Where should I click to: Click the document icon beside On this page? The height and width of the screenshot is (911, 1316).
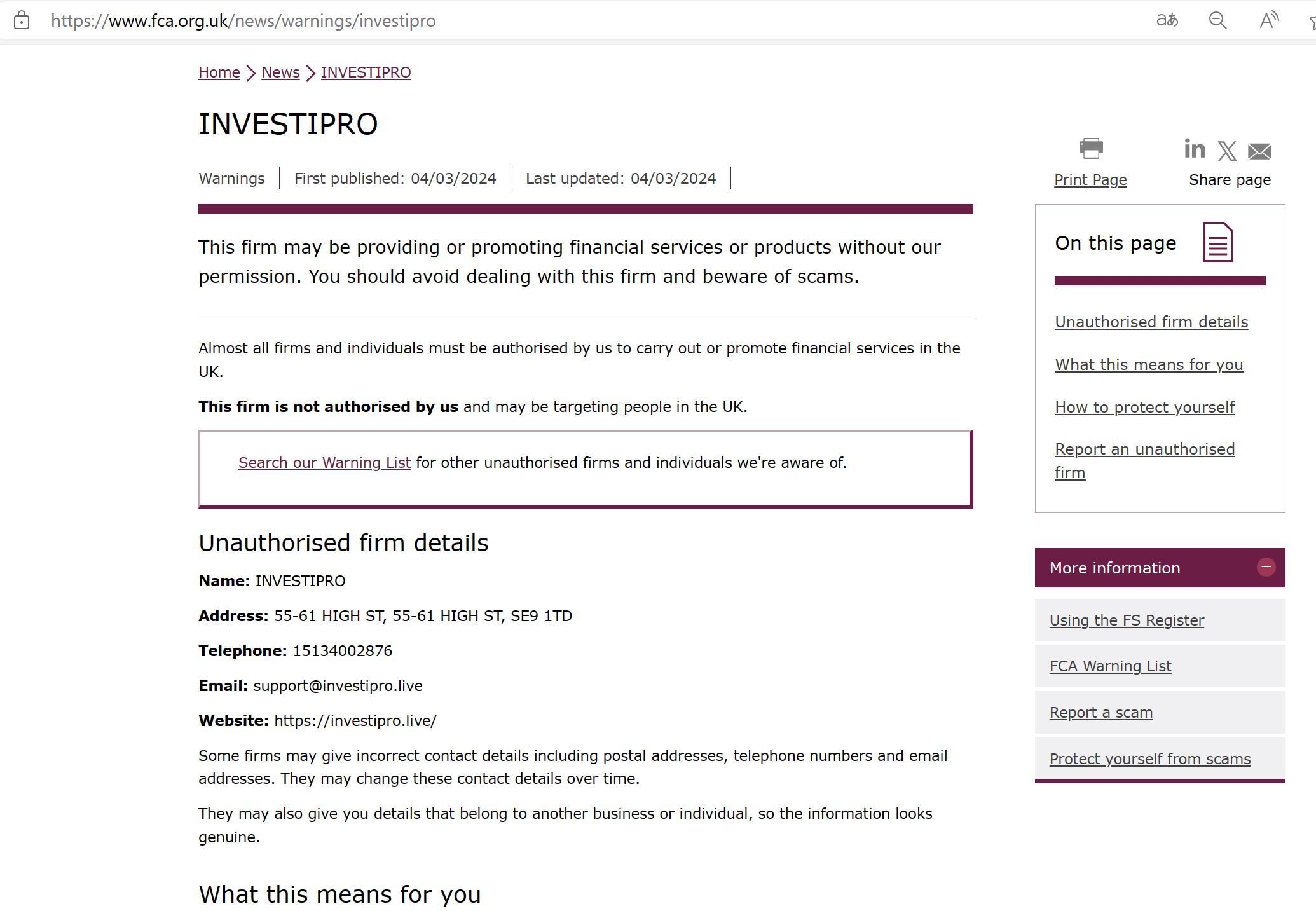coord(1217,242)
